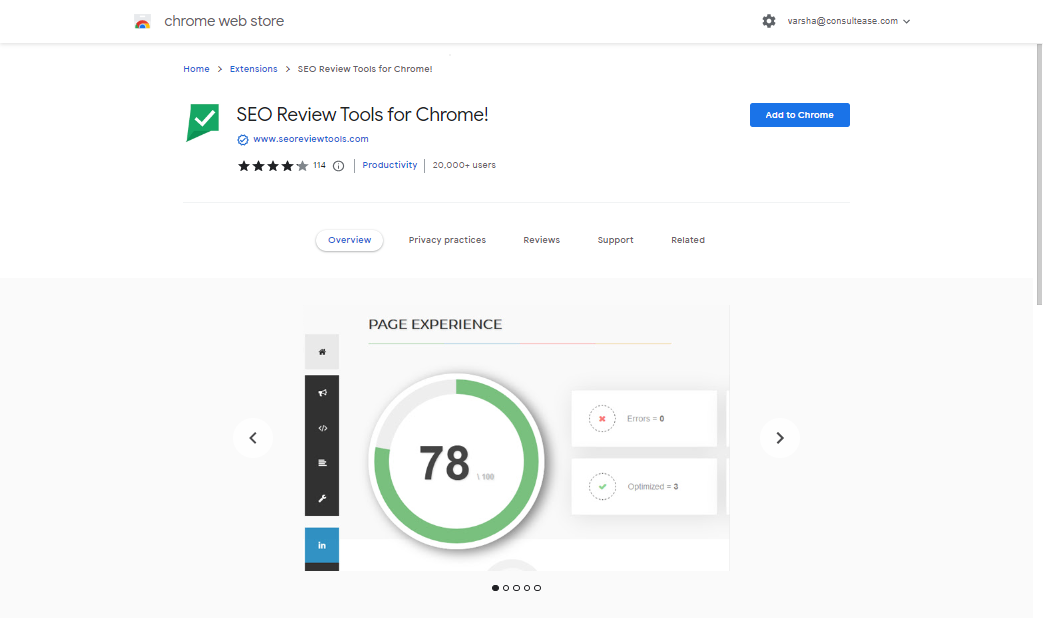This screenshot has height=640, width=1043.
Task: Open the Productivity category link
Action: 390,165
